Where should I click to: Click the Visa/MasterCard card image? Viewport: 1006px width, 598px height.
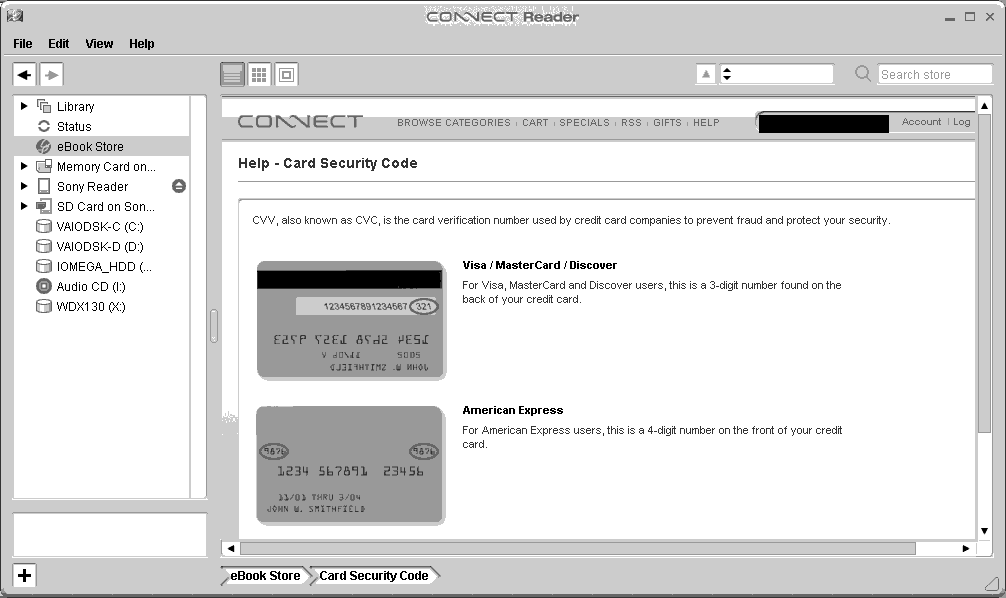coord(351,320)
